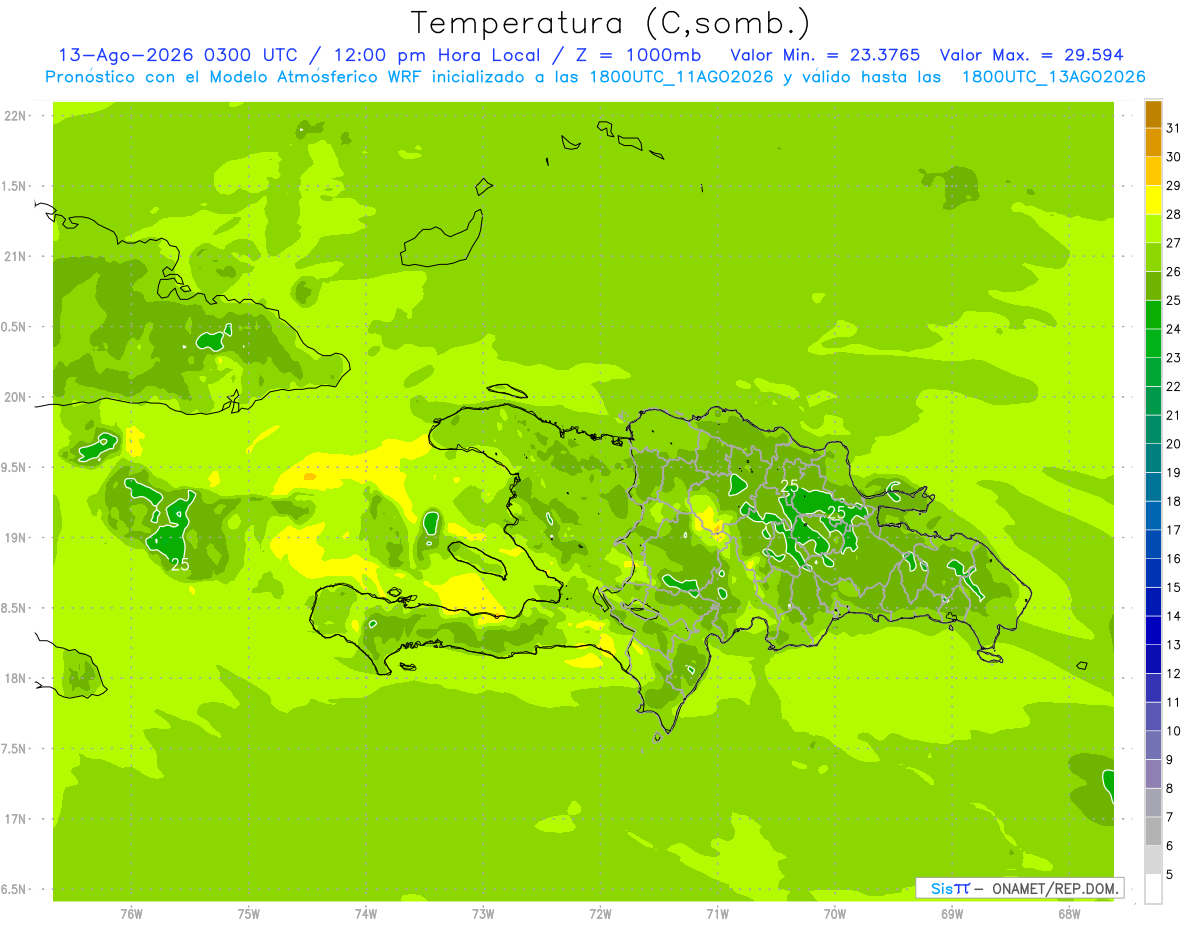Image resolution: width=1200 pixels, height=927 pixels.
Task: Click the "1.5N" latitude label
Action: coord(15,186)
